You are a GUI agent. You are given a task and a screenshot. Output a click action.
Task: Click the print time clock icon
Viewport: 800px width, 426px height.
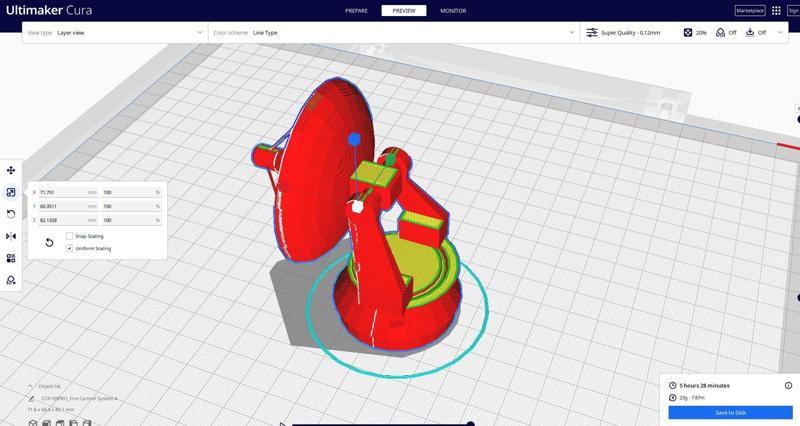click(x=672, y=386)
